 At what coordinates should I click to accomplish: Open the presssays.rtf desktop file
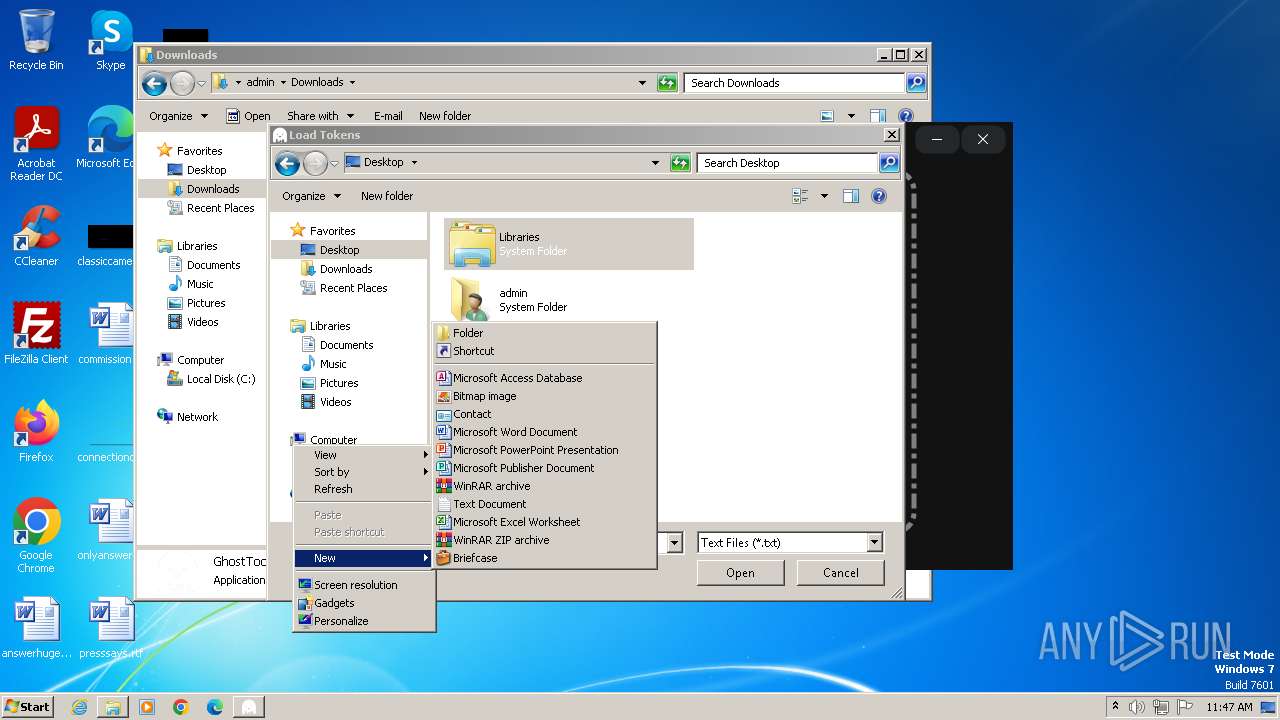coord(111,628)
